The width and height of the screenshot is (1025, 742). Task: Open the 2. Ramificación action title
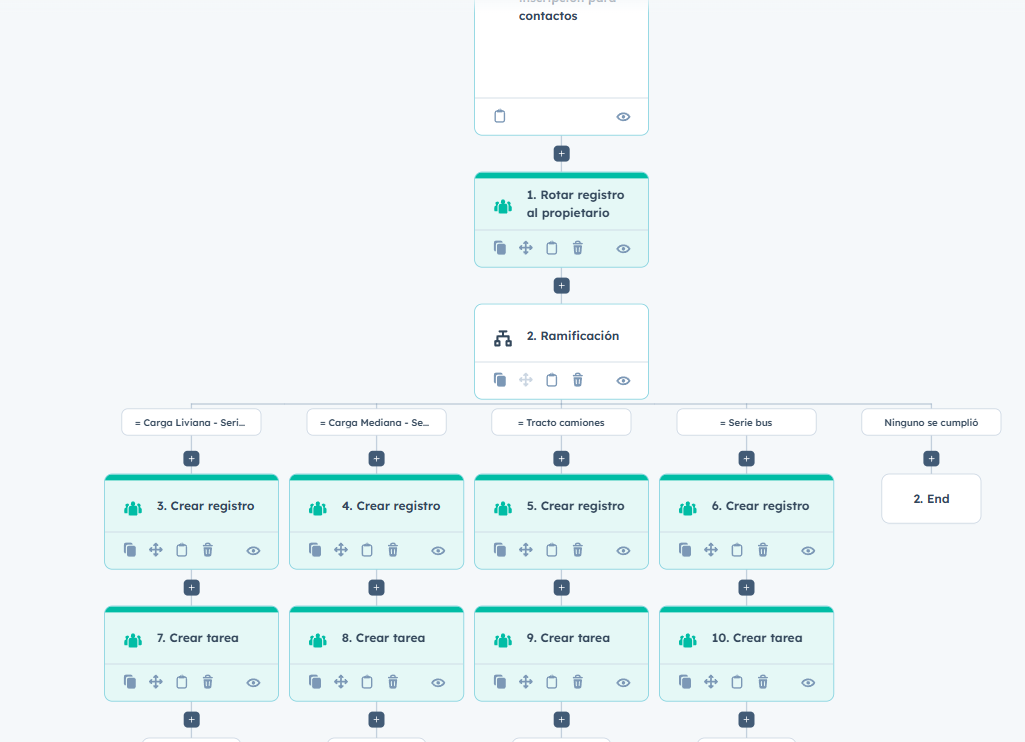(x=572, y=336)
